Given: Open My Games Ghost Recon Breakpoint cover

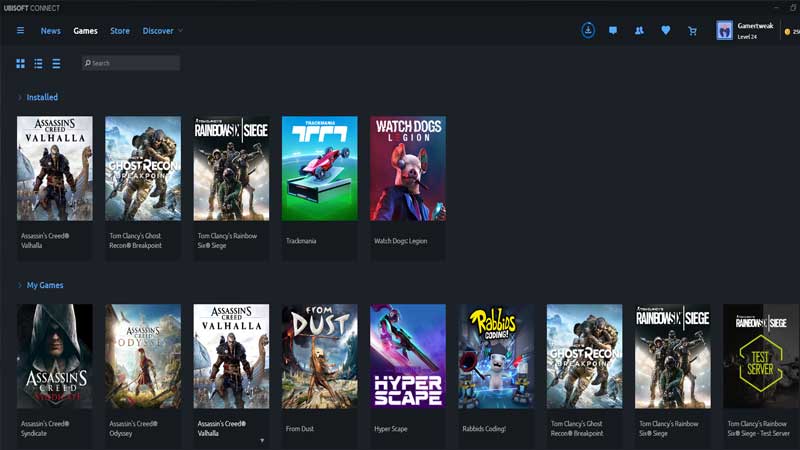Looking at the screenshot, I should tap(584, 356).
